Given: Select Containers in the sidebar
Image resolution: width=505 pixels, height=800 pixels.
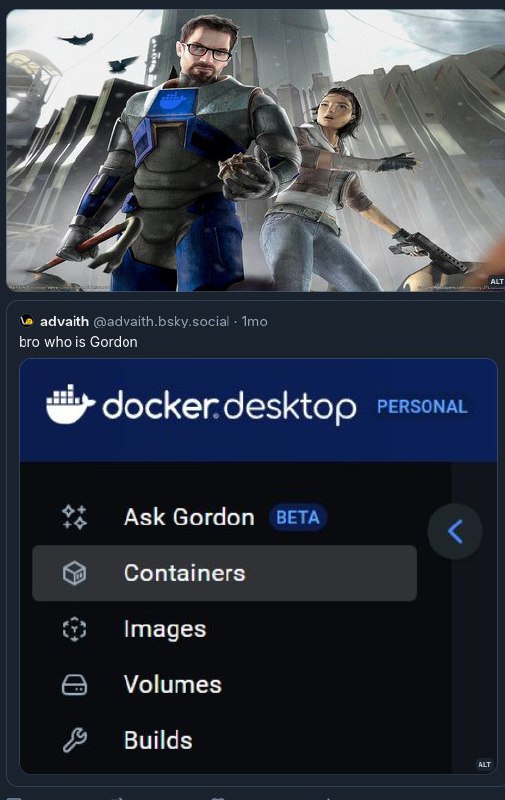Looking at the screenshot, I should coord(224,573).
